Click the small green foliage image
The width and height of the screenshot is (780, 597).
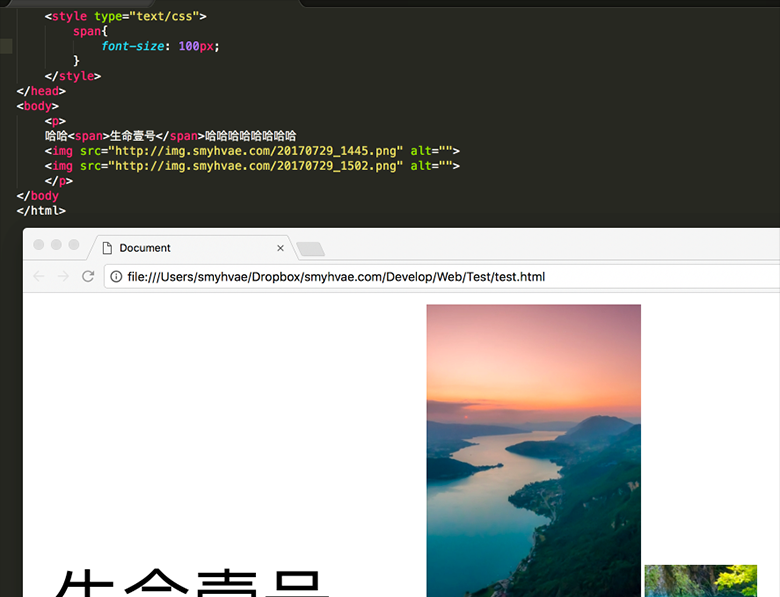(x=700, y=581)
